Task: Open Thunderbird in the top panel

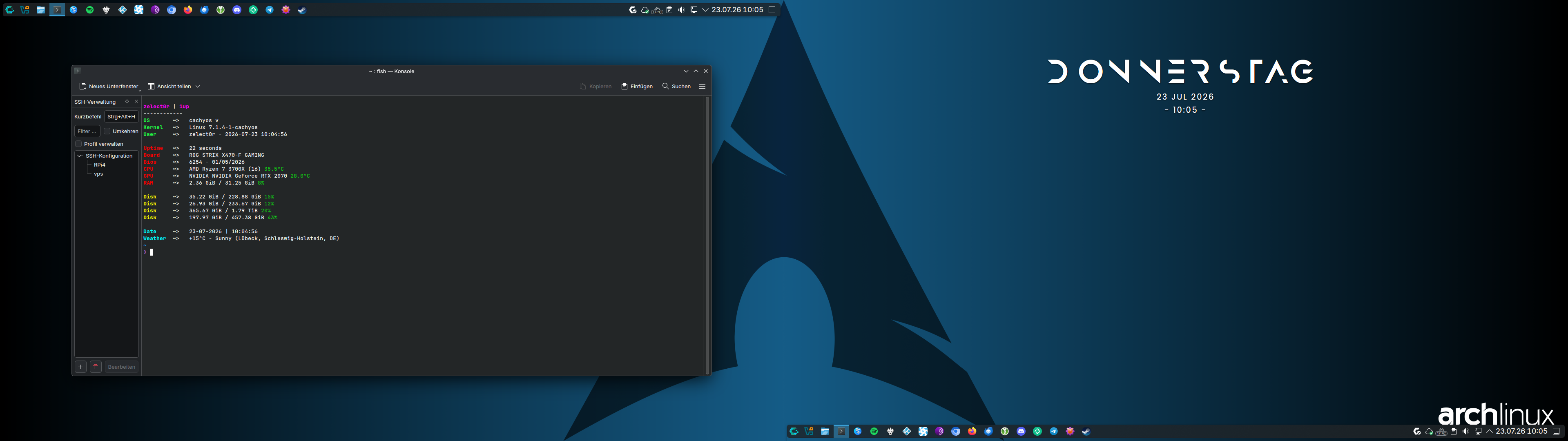Action: 205,10
